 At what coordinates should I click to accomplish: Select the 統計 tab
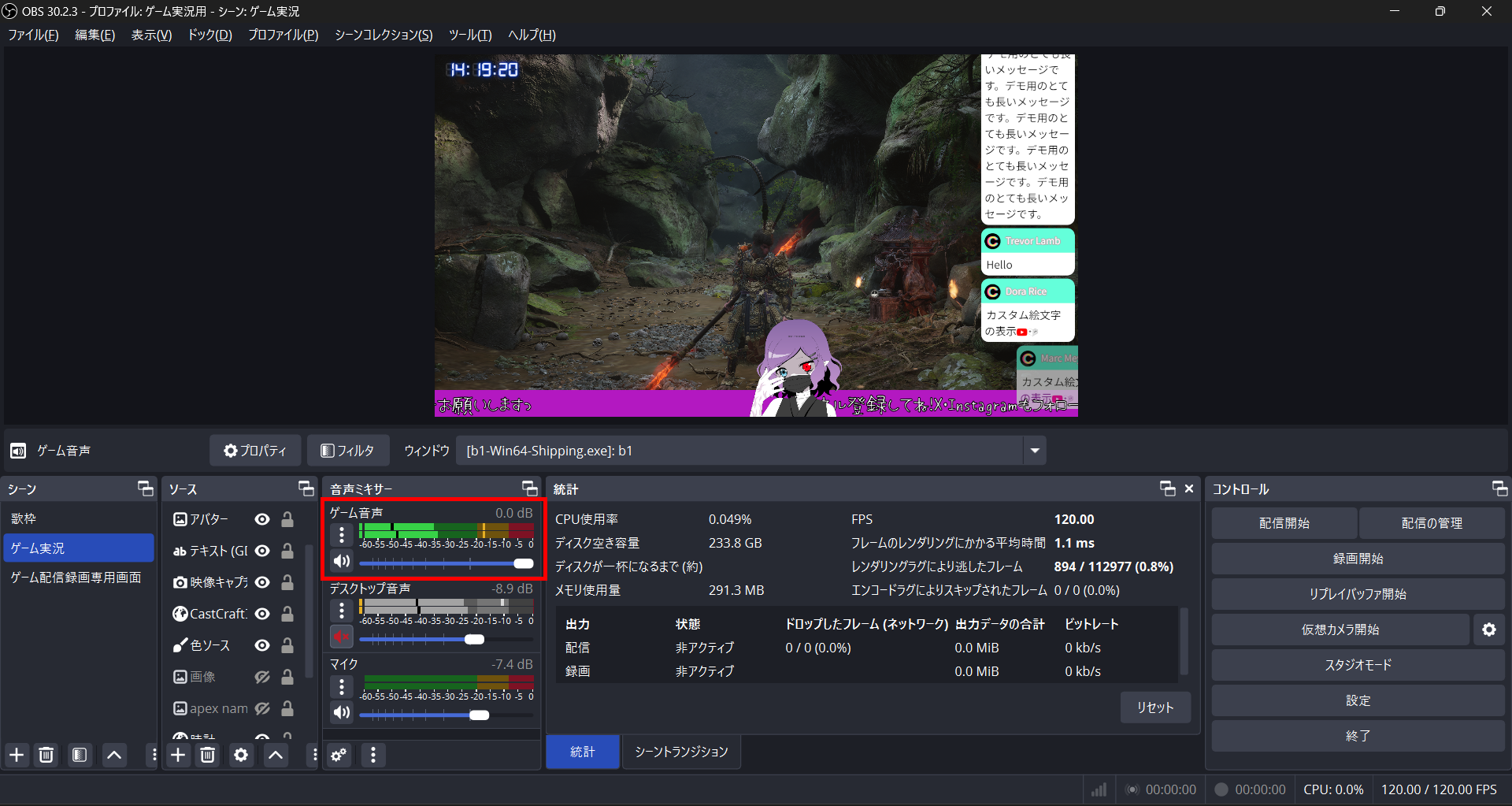click(x=583, y=752)
